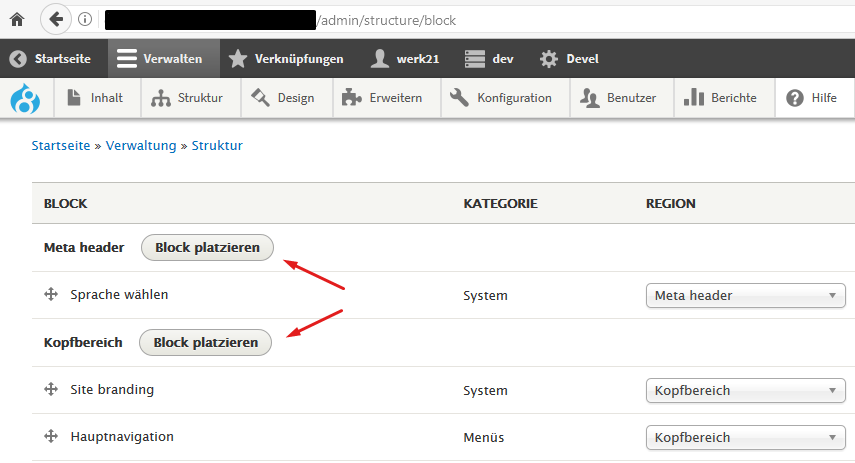Screen dimensions: 855x463
Task: Toggle the Verwalten admin menu
Action: tap(159, 59)
